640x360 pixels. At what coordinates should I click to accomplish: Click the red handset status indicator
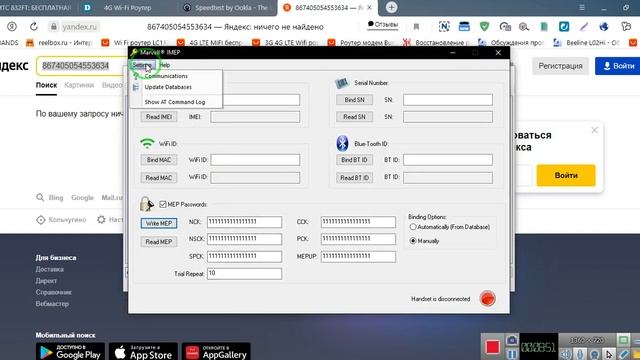487,298
